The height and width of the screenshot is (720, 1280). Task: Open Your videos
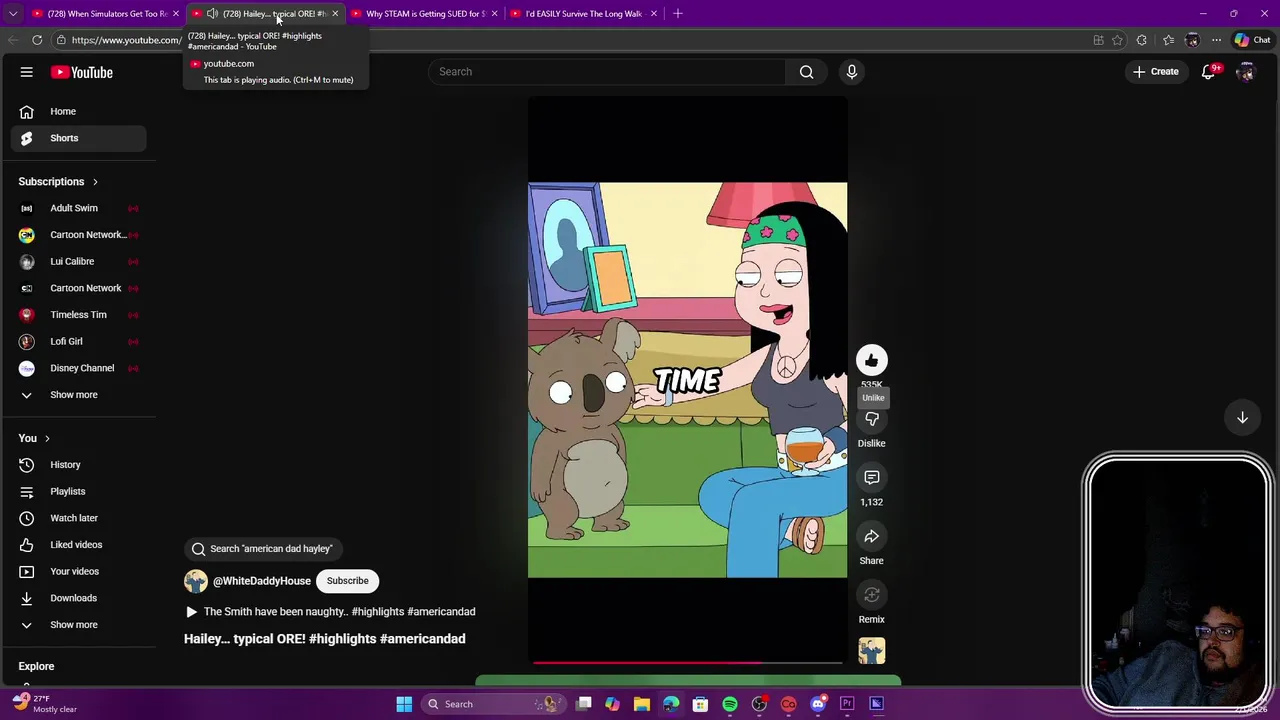[x=78, y=572]
